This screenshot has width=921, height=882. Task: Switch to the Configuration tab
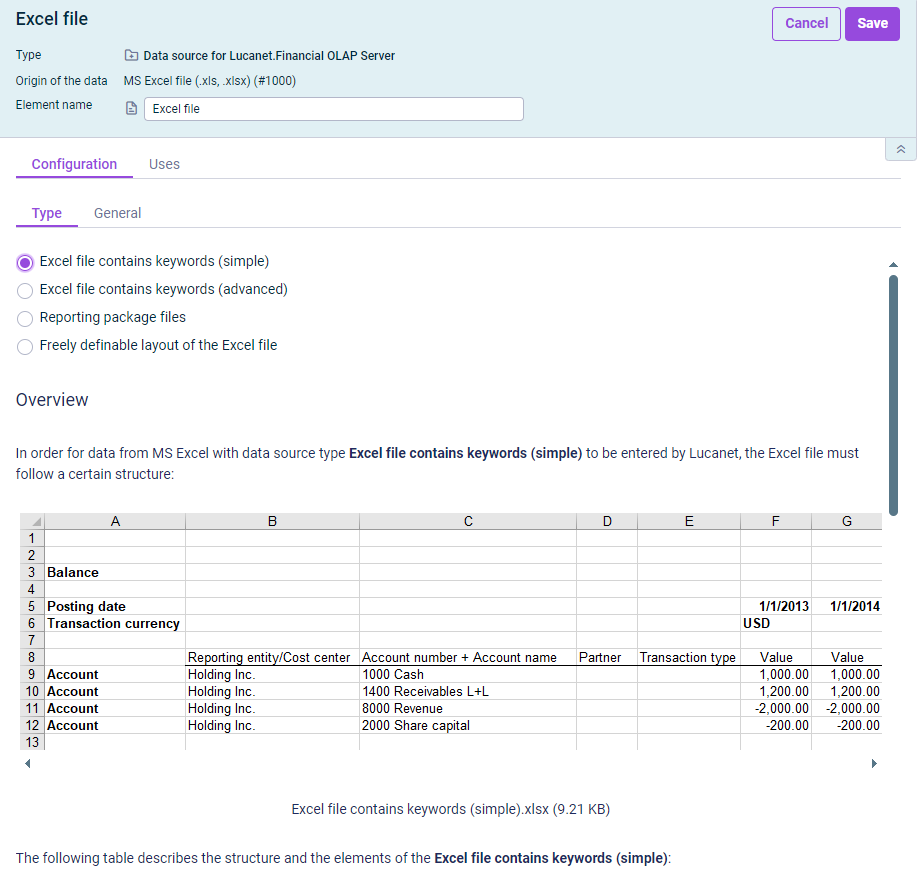tap(74, 164)
